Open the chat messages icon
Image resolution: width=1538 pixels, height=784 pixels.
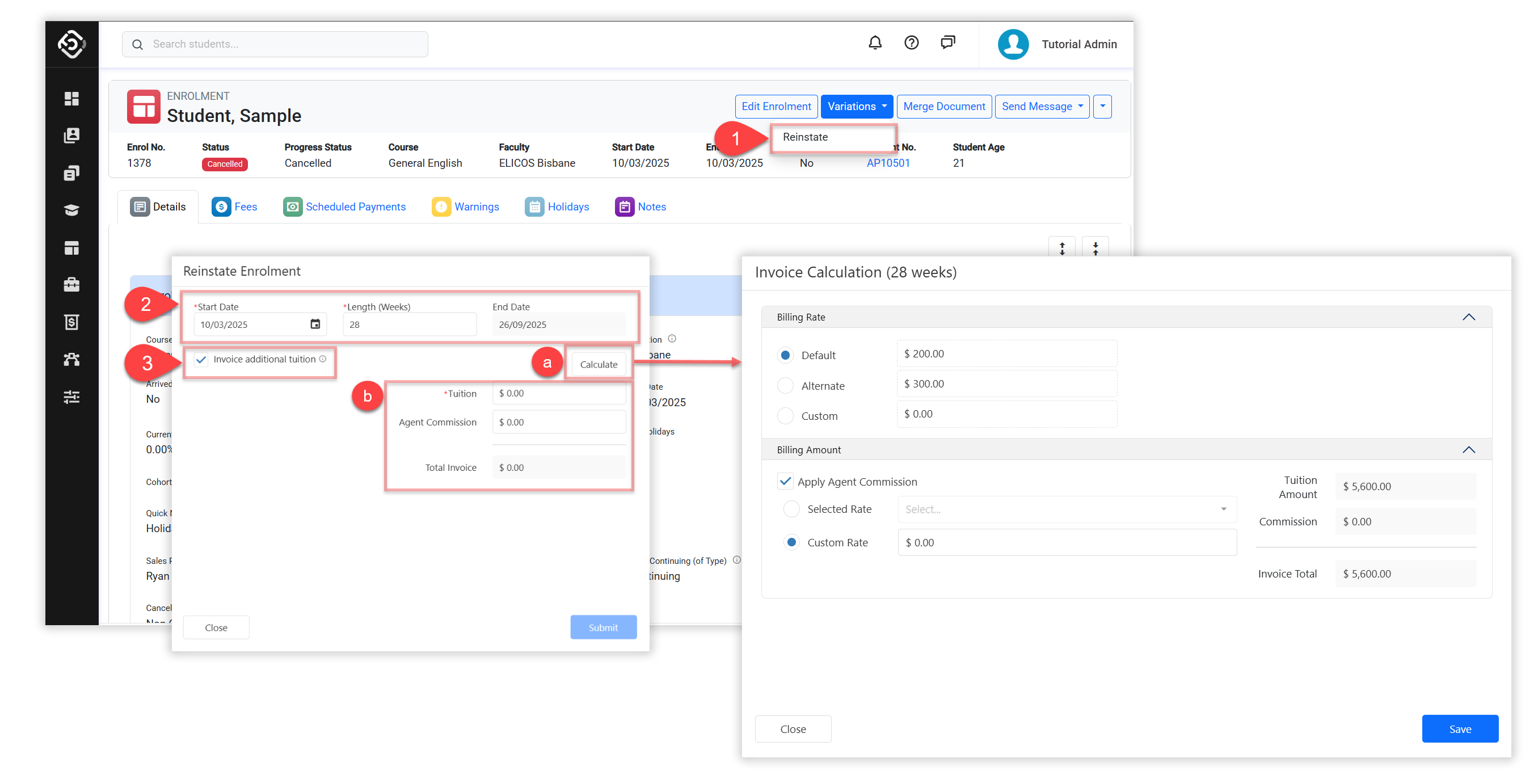coord(947,43)
